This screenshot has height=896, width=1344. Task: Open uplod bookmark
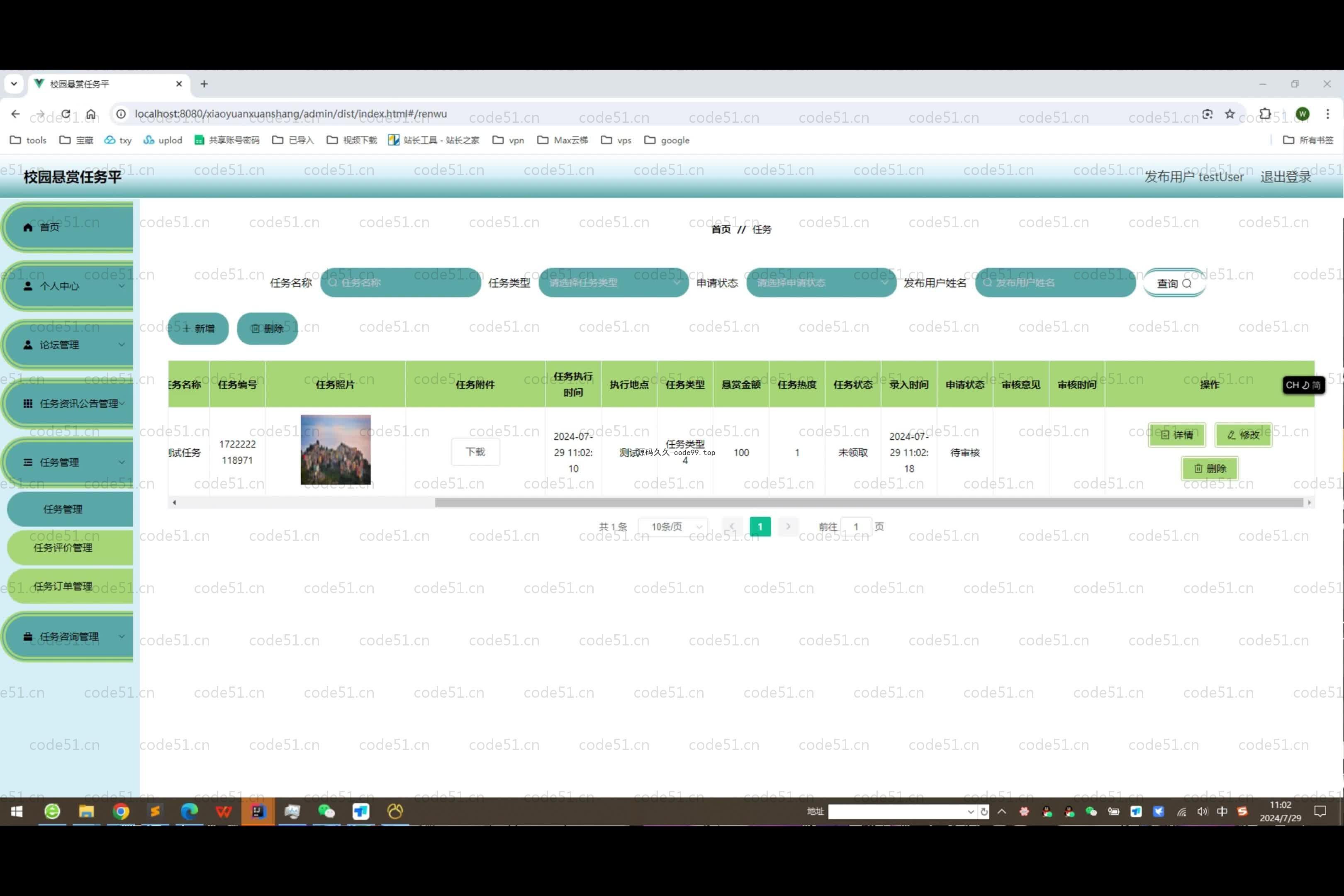163,140
